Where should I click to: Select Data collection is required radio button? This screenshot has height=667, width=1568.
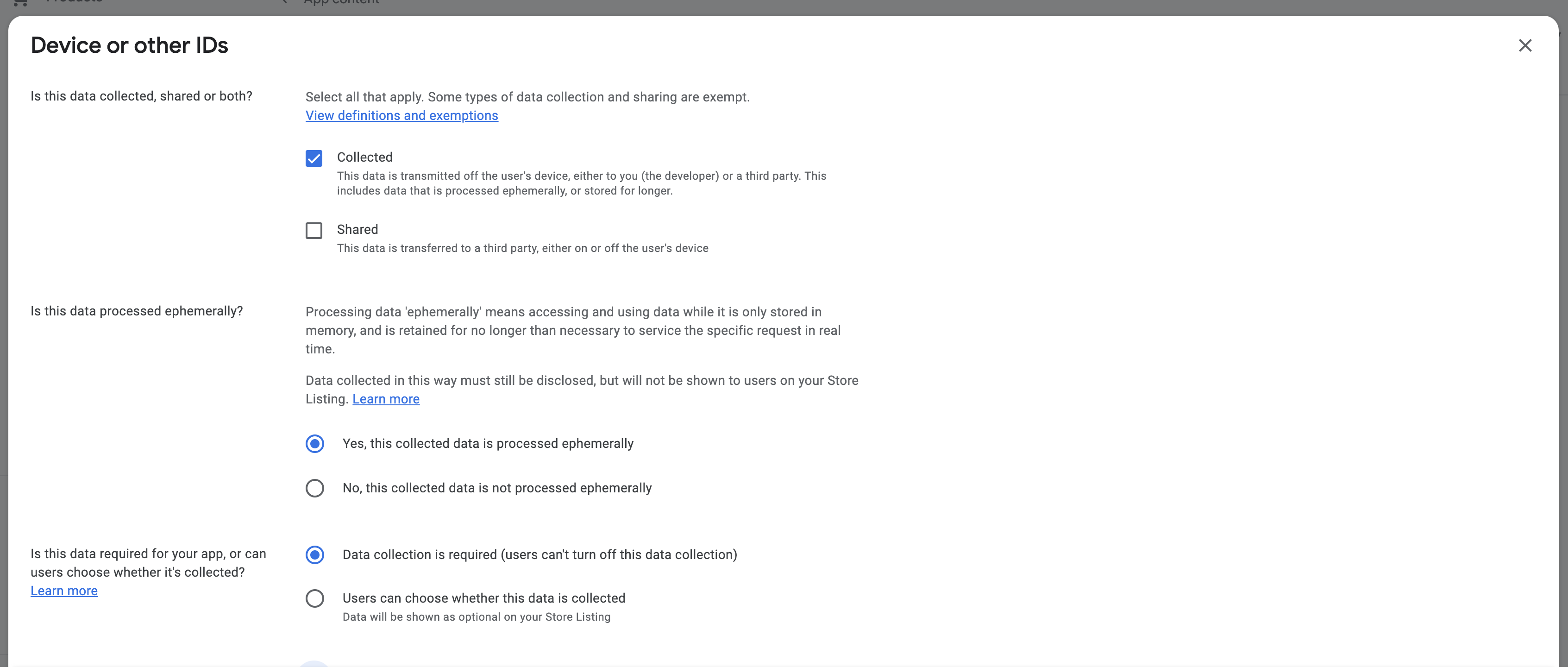pos(315,555)
